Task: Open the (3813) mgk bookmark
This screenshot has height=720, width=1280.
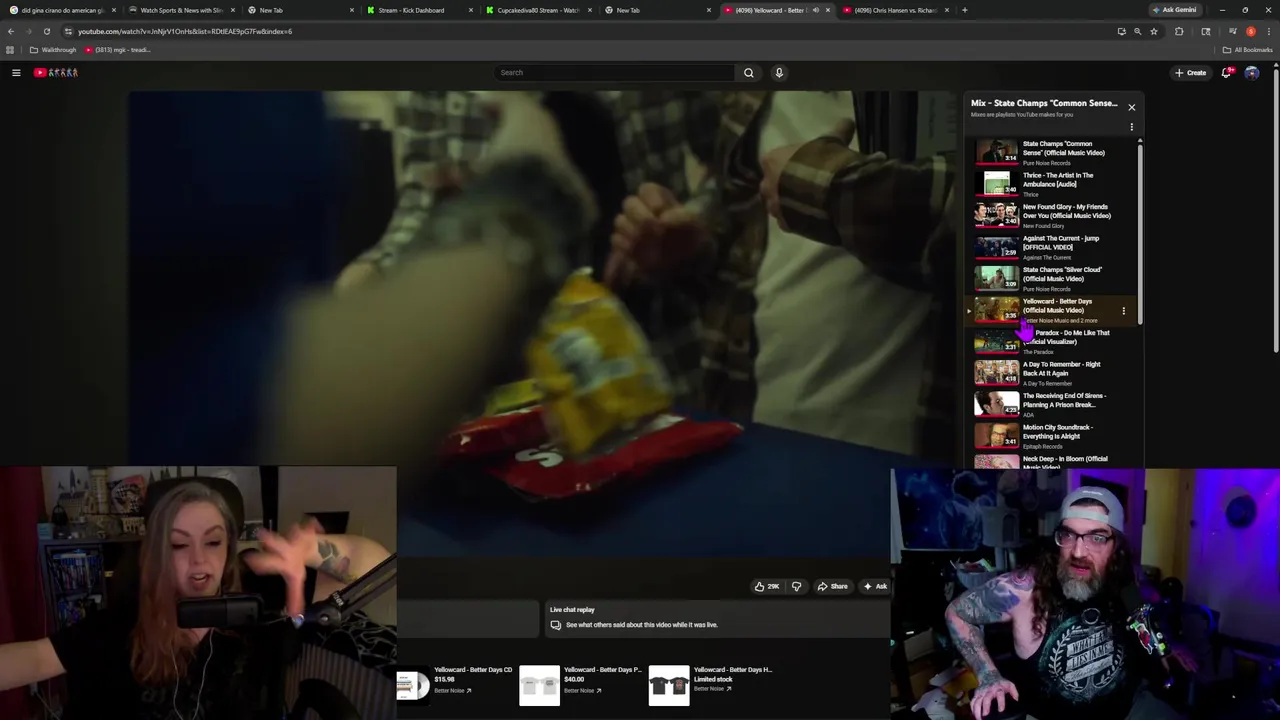Action: click(x=118, y=50)
